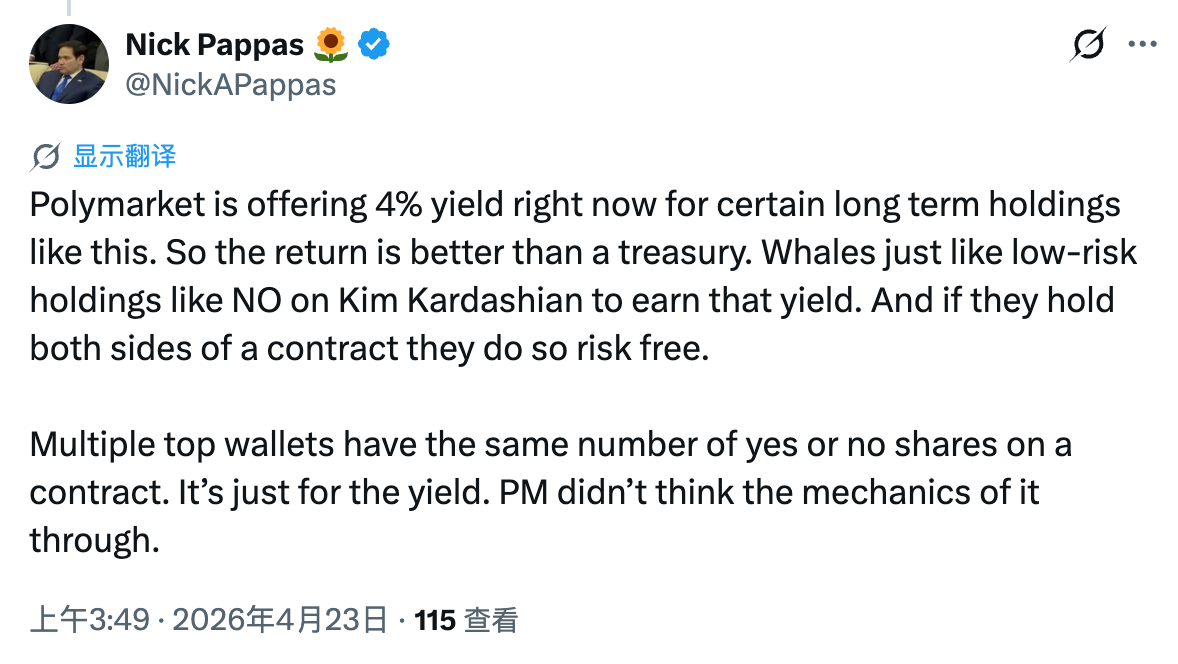Click the sunflower emoji beside the name
This screenshot has height=664, width=1178.
click(331, 44)
